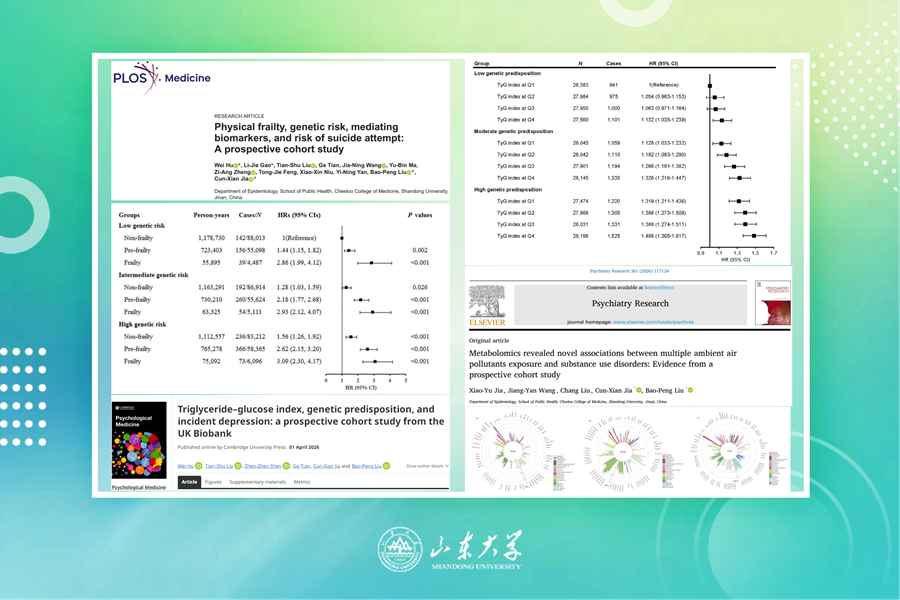
Task: Click ORCID icon after Bao-Peng Liu in Psychiatry Research article
Action: pos(690,389)
